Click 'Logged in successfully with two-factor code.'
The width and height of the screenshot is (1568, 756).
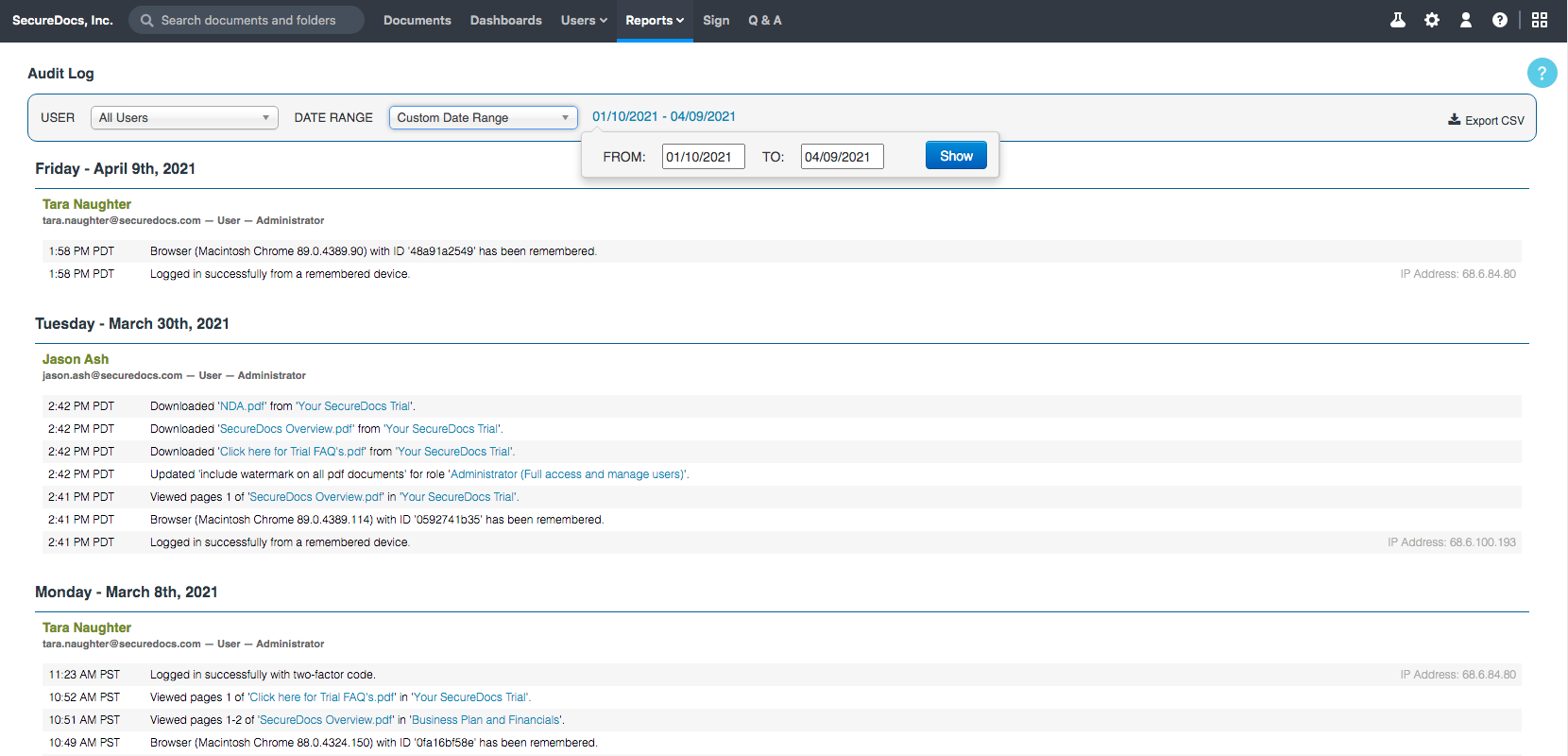263,675
